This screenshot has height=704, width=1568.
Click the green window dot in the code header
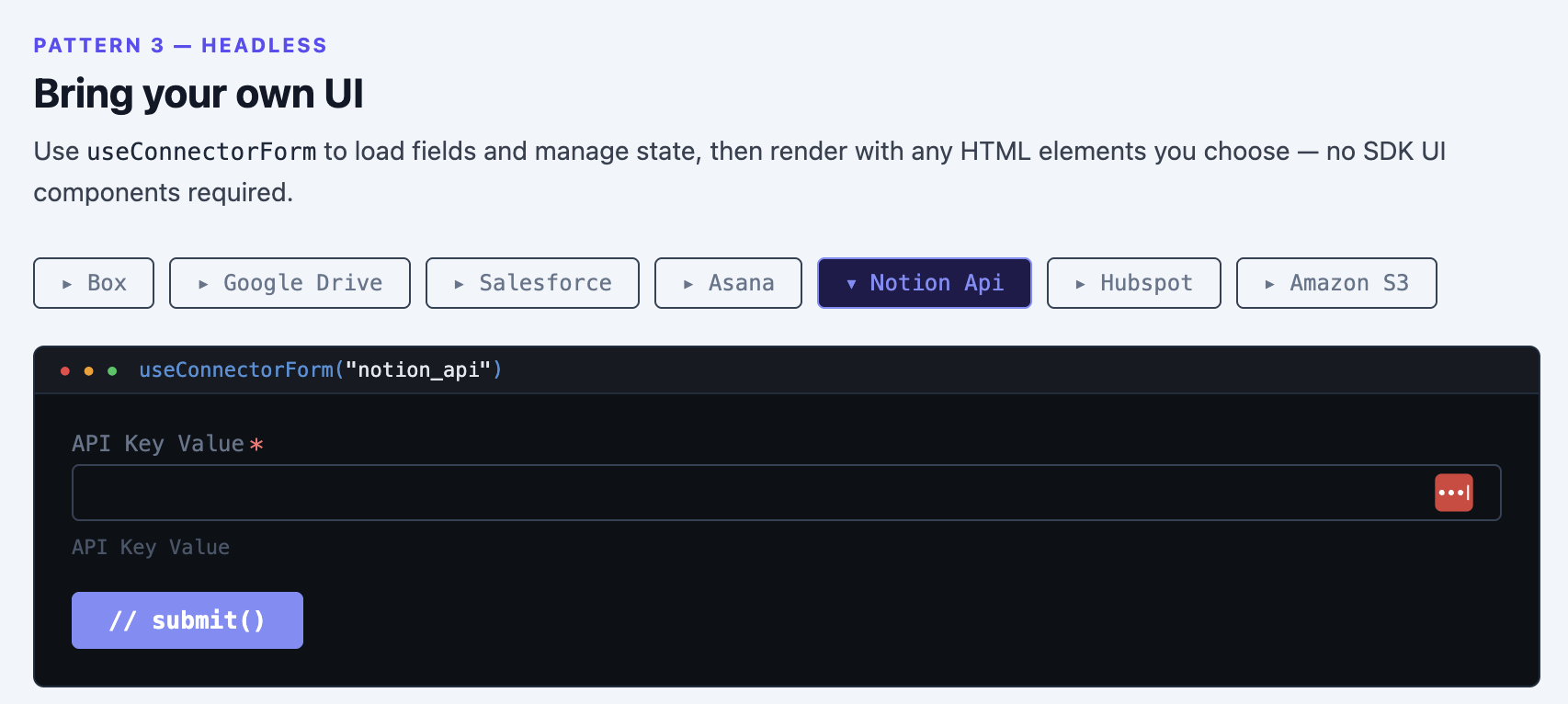pyautogui.click(x=112, y=371)
